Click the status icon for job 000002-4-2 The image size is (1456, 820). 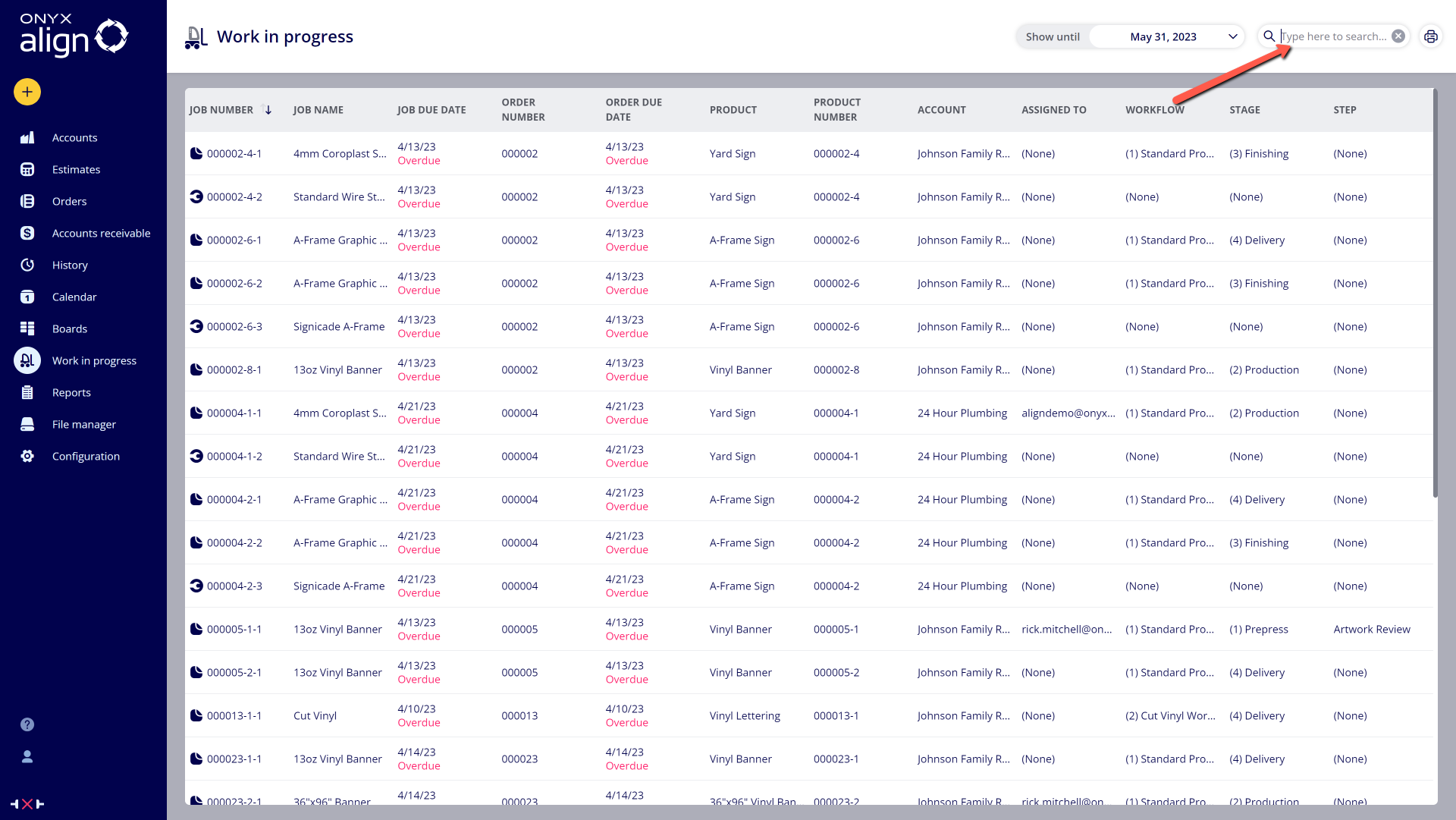click(196, 197)
